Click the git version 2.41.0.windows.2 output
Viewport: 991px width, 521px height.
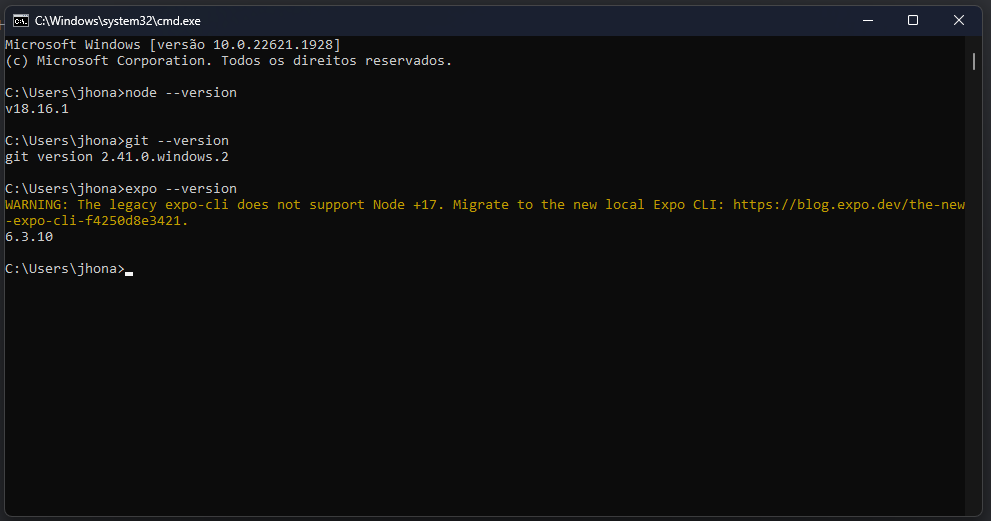[117, 157]
